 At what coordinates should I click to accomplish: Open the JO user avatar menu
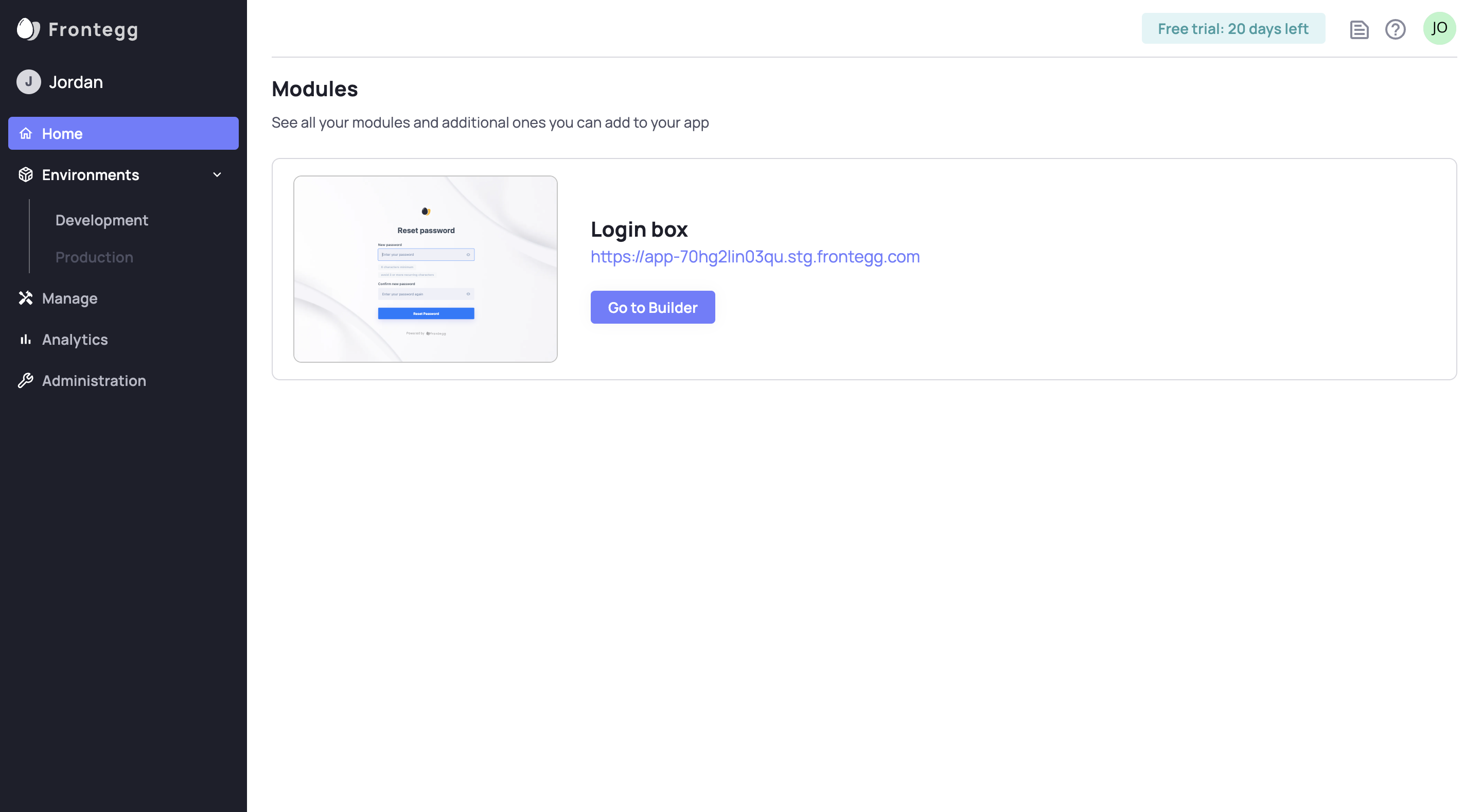[1439, 28]
